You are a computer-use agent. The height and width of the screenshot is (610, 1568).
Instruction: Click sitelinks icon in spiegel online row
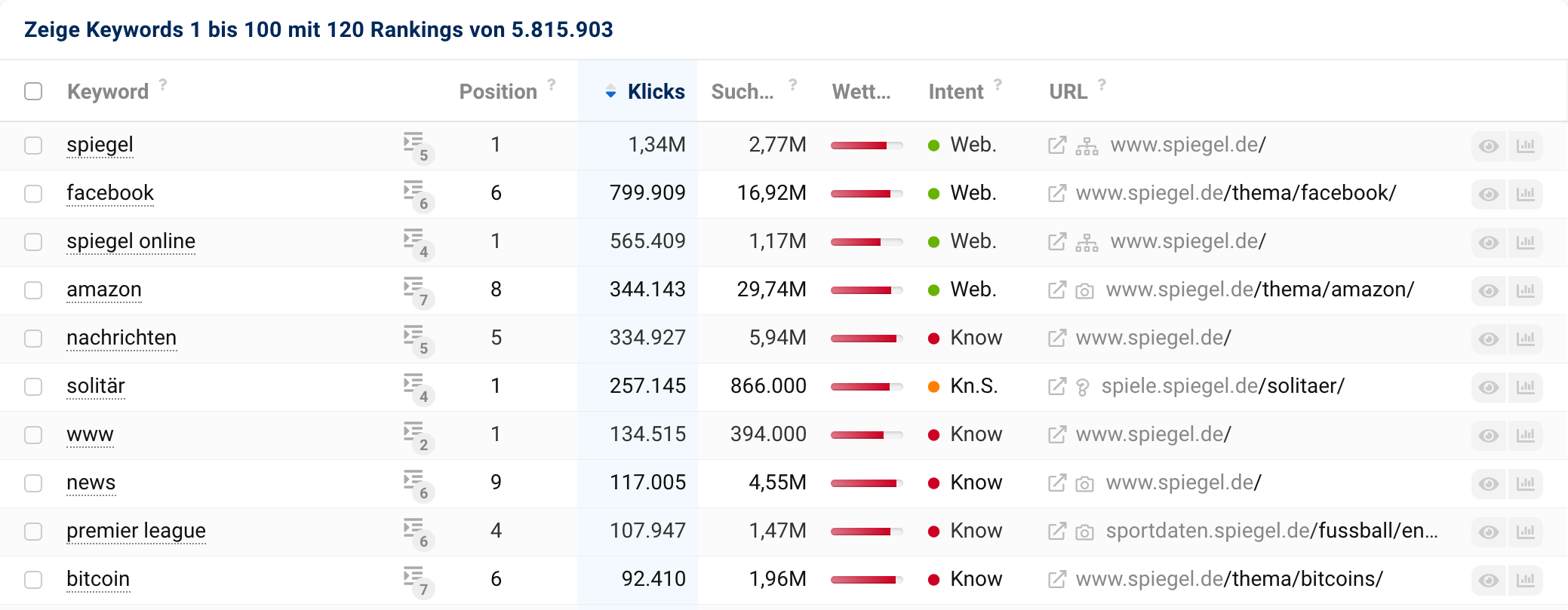[x=1087, y=242]
